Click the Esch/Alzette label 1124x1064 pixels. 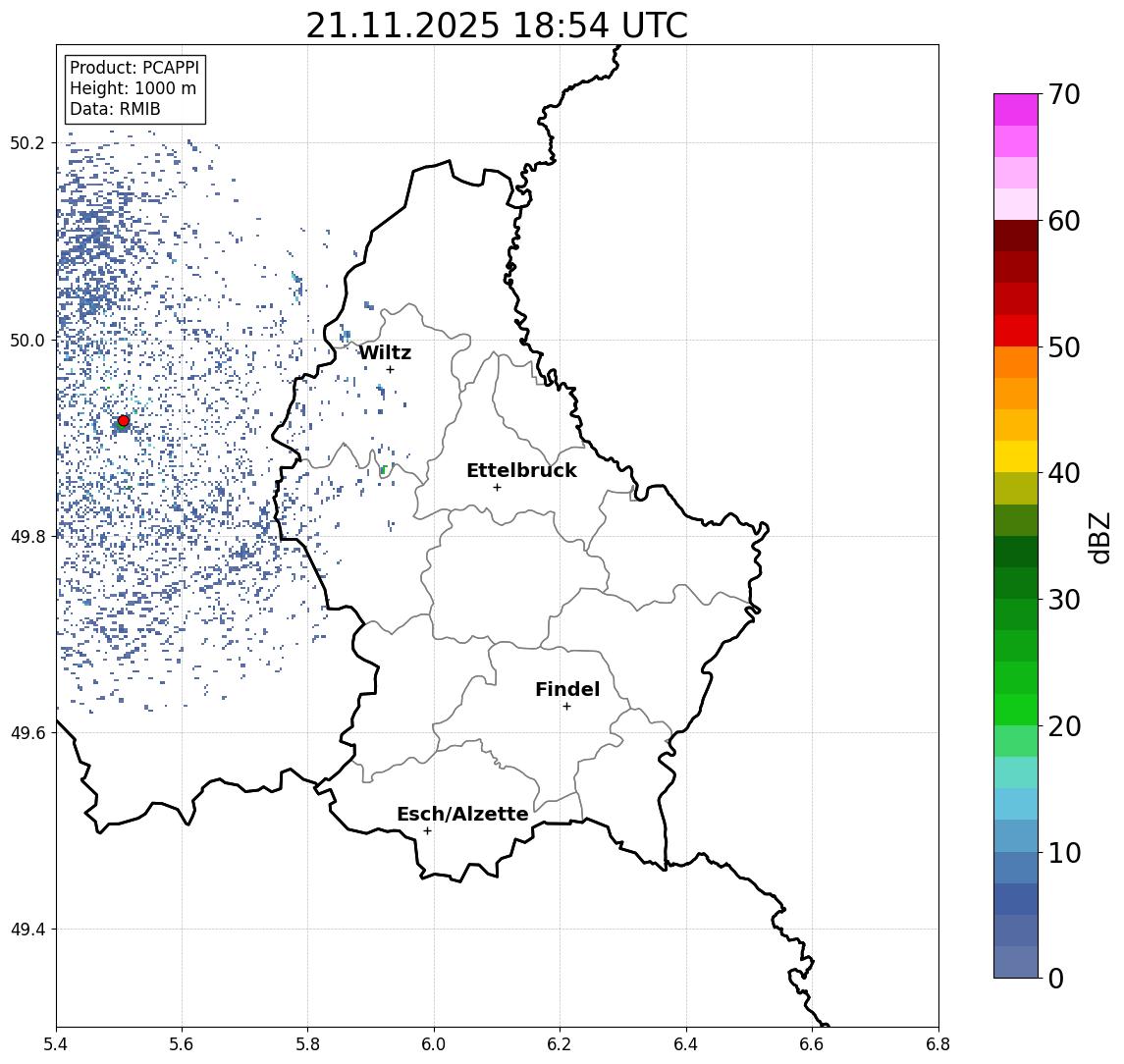[462, 815]
